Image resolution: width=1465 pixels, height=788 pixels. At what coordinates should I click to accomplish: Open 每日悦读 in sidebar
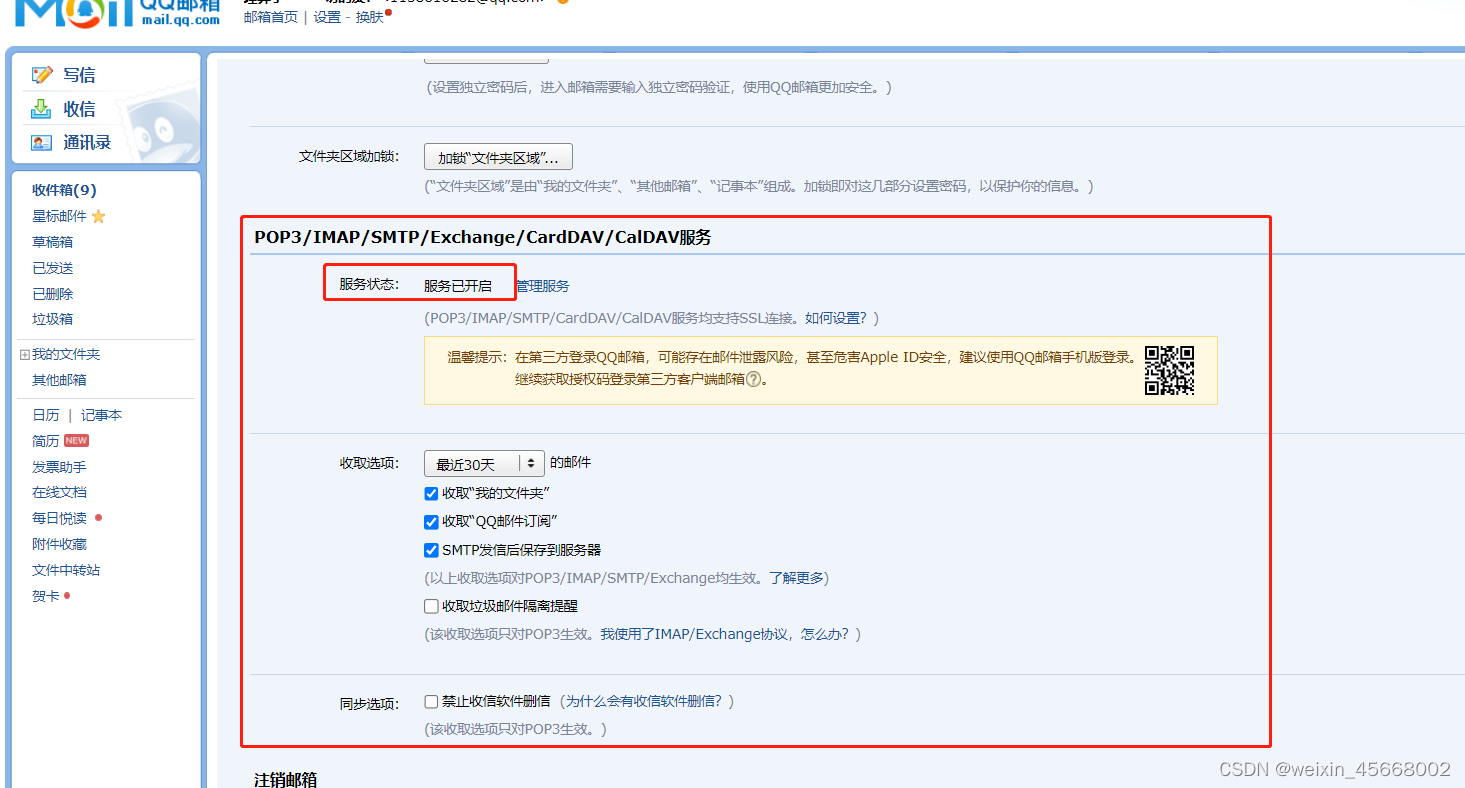tap(59, 518)
